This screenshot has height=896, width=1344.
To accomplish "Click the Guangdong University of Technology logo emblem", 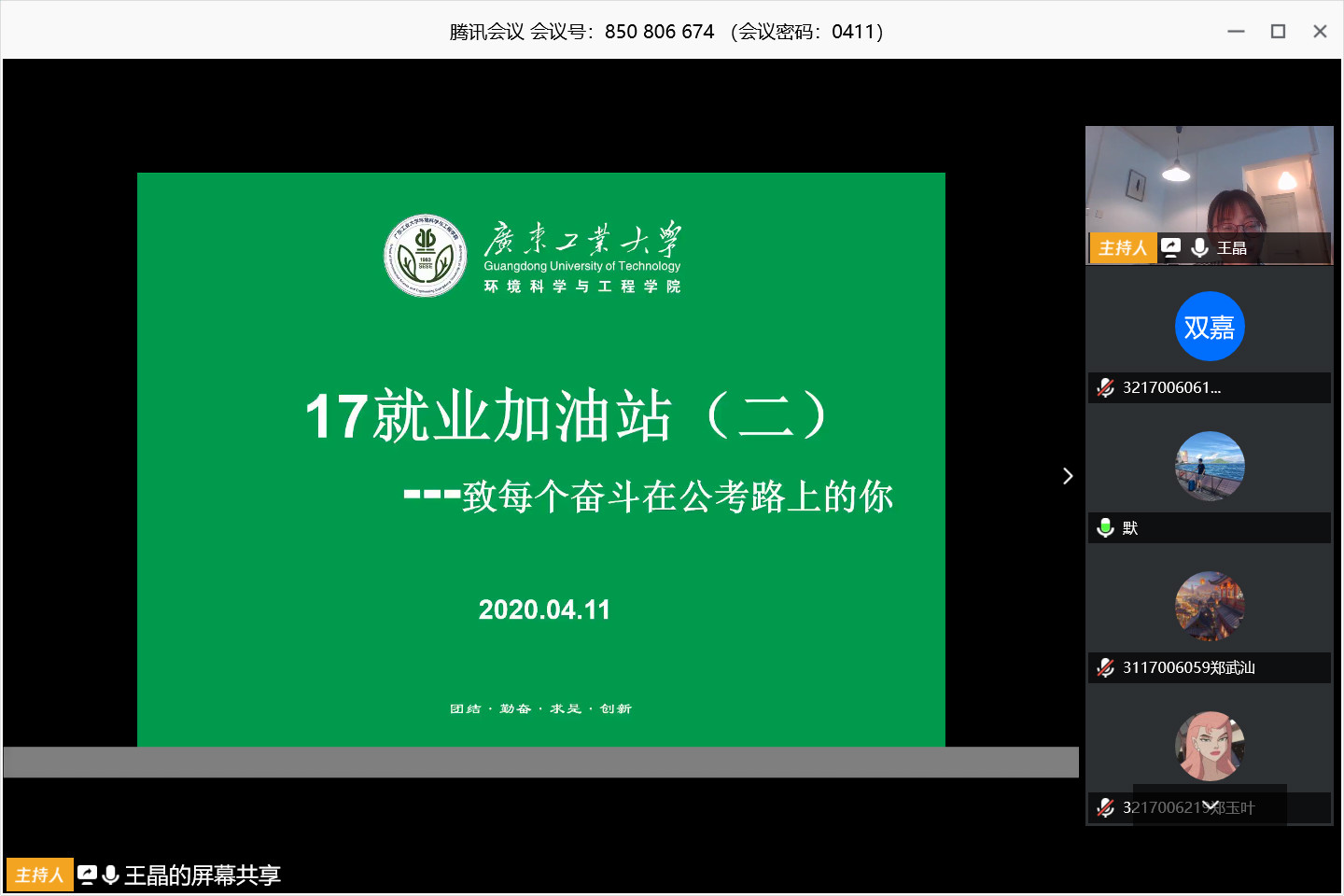I will click(426, 256).
